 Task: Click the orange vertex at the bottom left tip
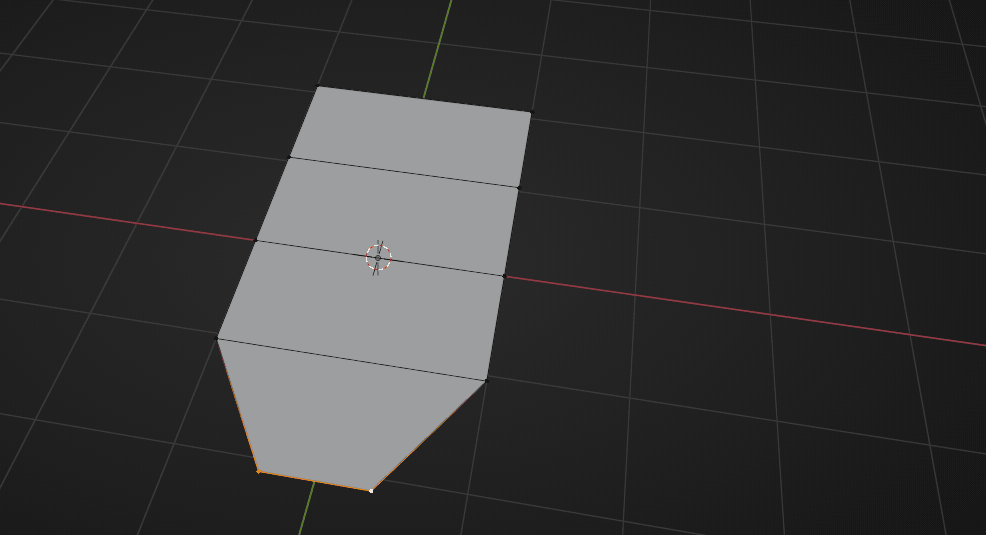(x=258, y=470)
